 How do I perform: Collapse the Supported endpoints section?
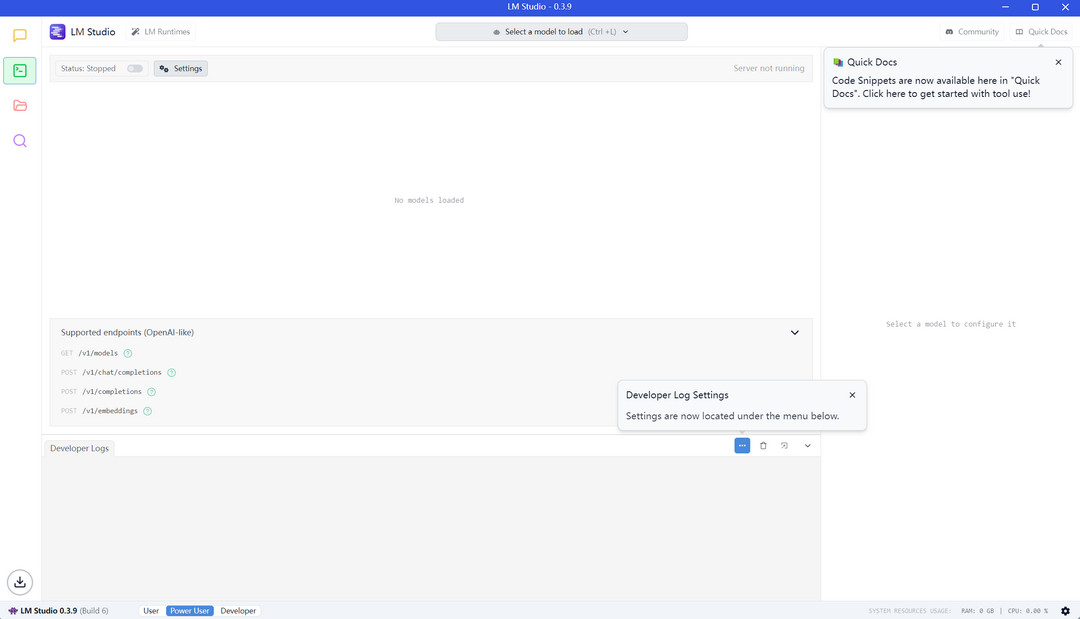(x=795, y=333)
